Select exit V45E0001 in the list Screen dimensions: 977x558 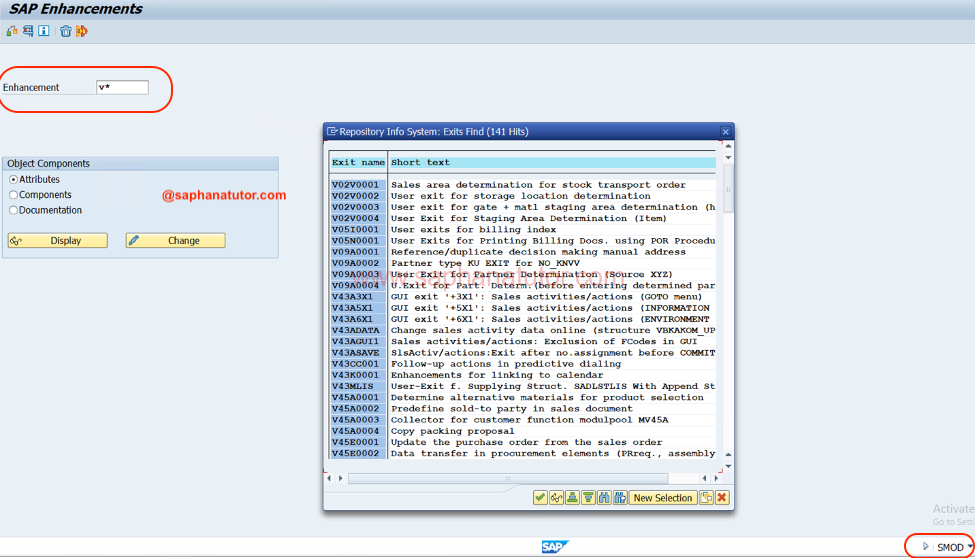pos(355,443)
